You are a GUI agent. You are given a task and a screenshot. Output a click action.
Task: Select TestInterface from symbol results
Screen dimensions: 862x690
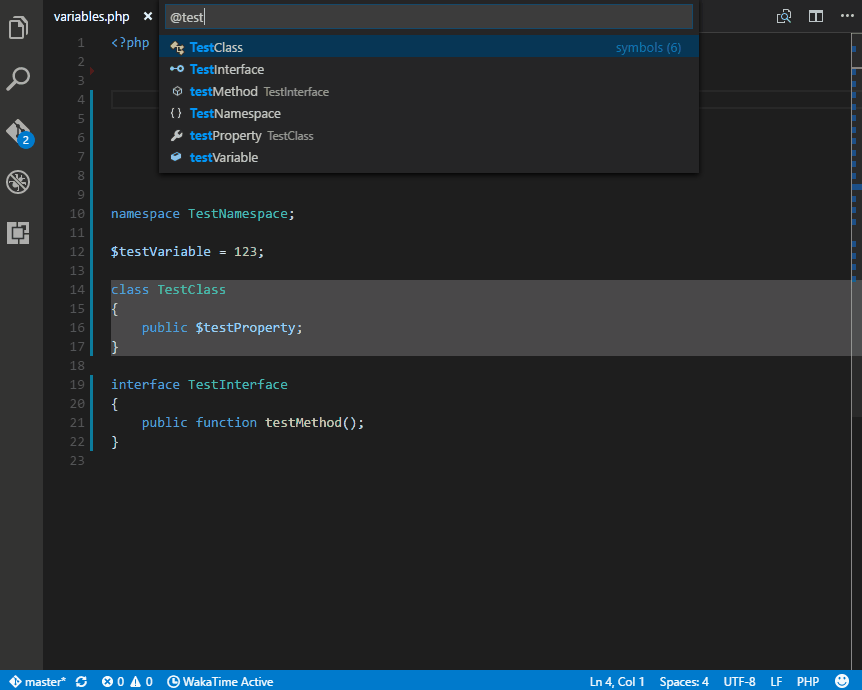227,69
